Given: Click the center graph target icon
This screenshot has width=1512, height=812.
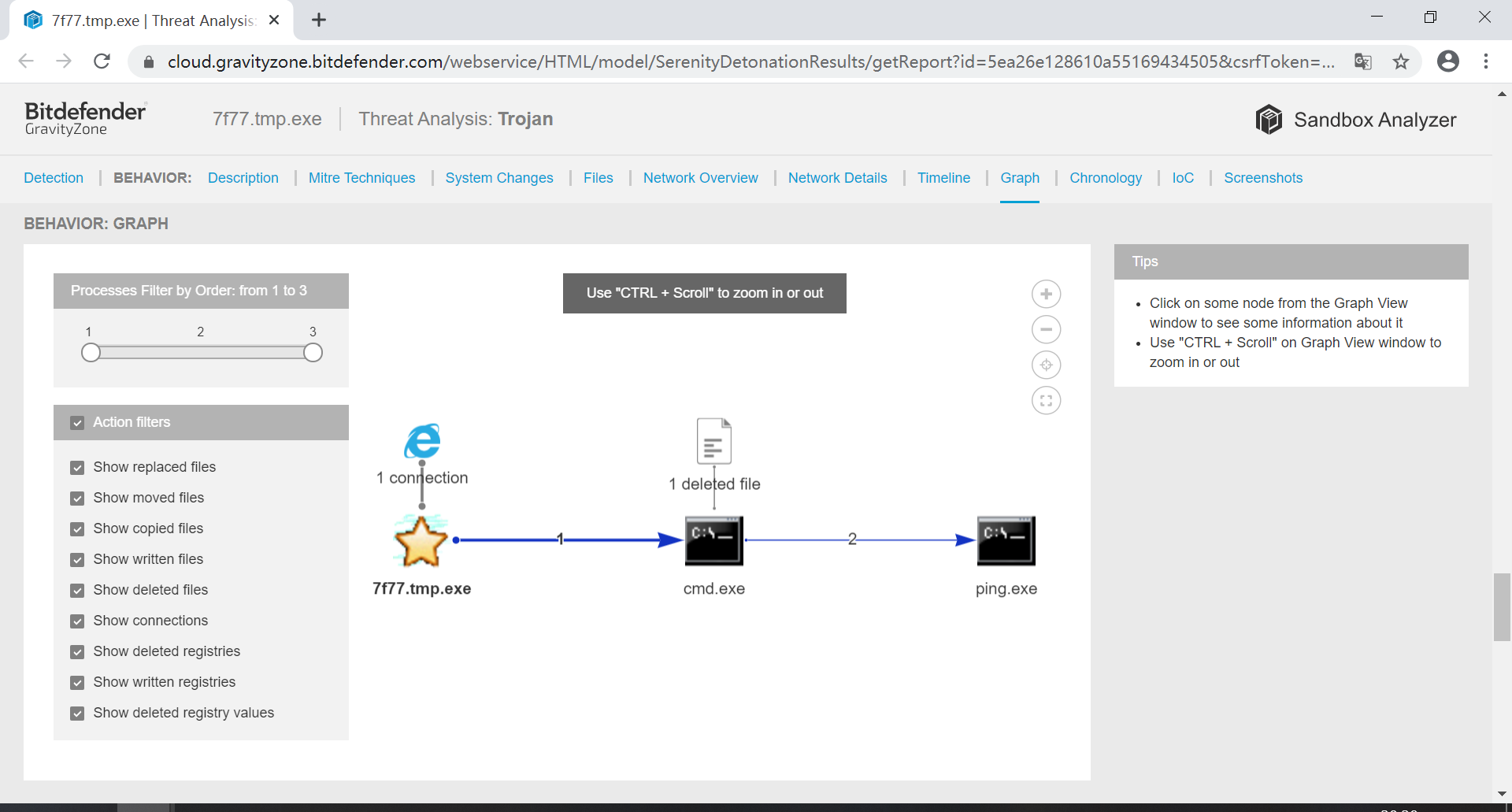Looking at the screenshot, I should point(1046,365).
